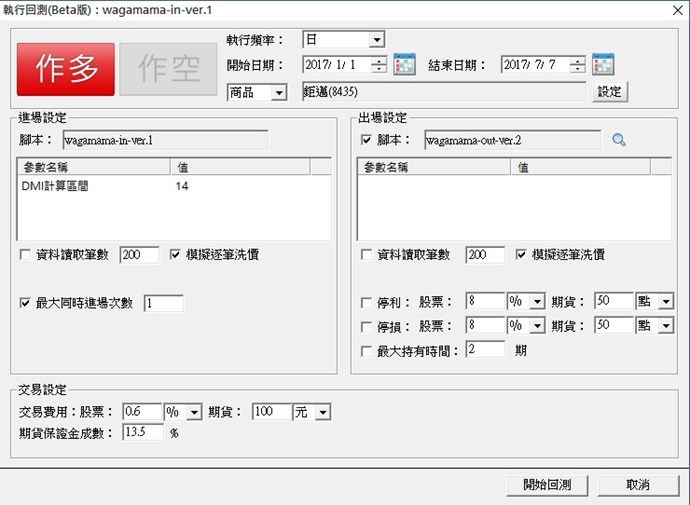
Task: Click the 設定 button next to product
Action: click(610, 93)
